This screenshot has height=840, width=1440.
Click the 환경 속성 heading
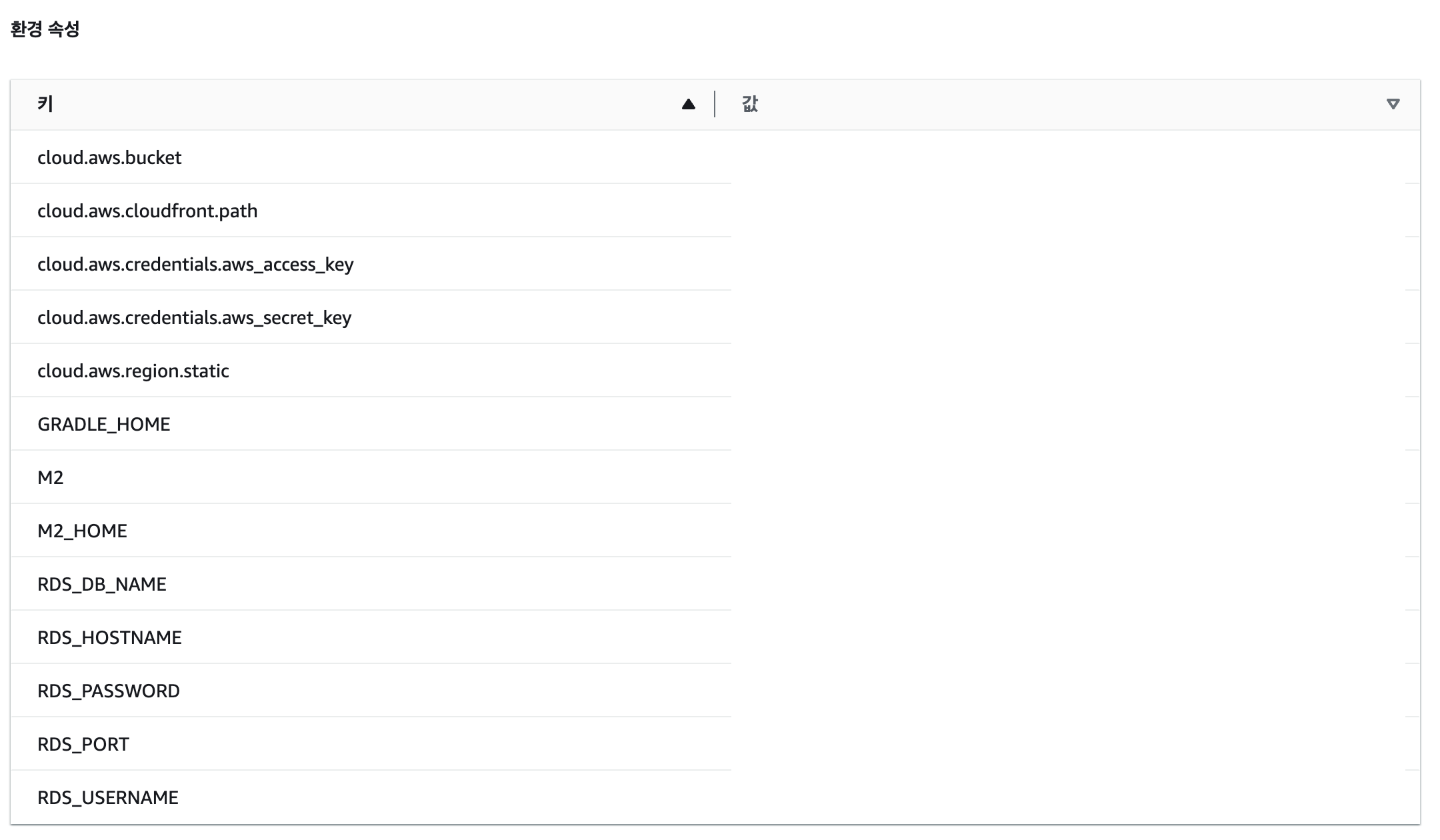pos(45,29)
